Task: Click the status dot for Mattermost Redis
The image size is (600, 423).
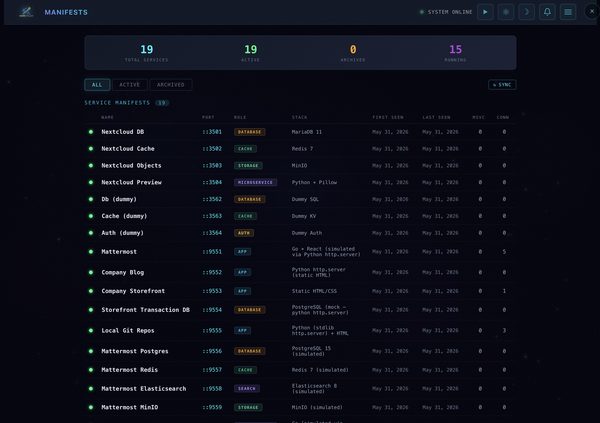Action: point(91,370)
